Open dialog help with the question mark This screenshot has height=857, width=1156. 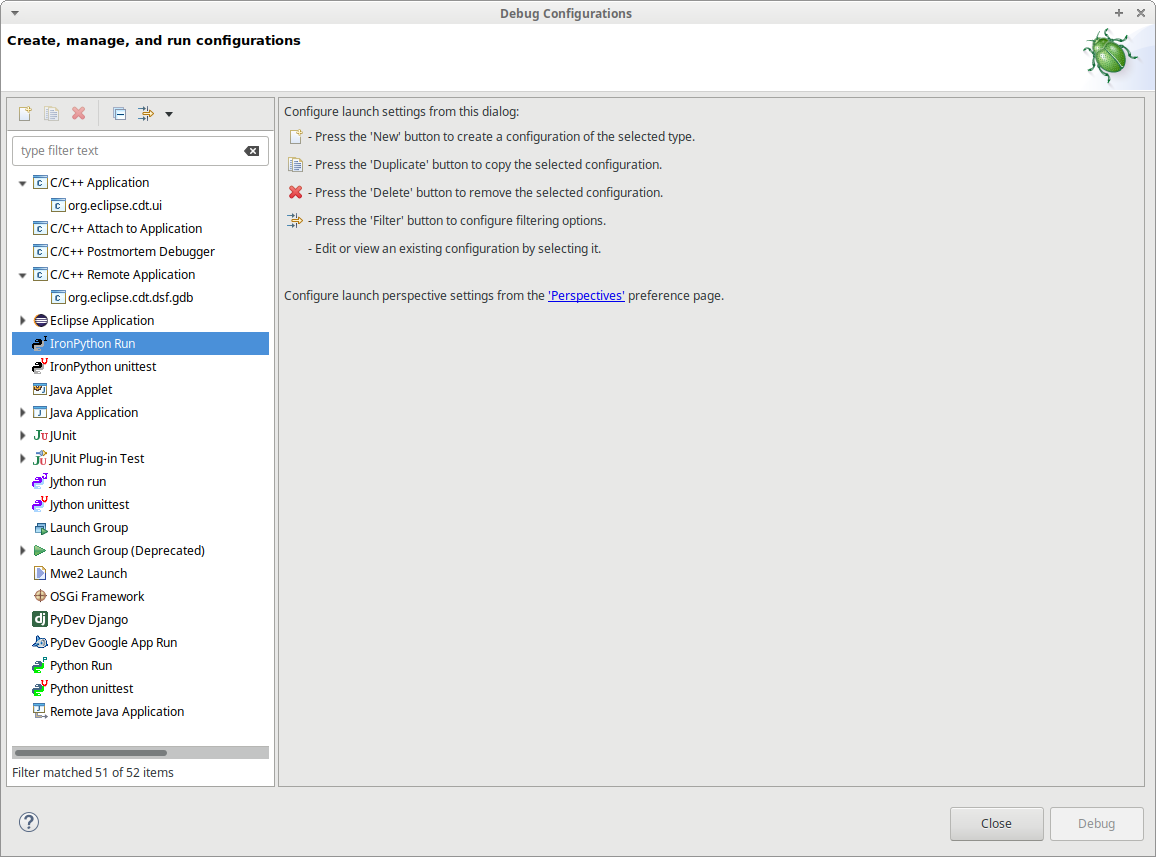29,822
